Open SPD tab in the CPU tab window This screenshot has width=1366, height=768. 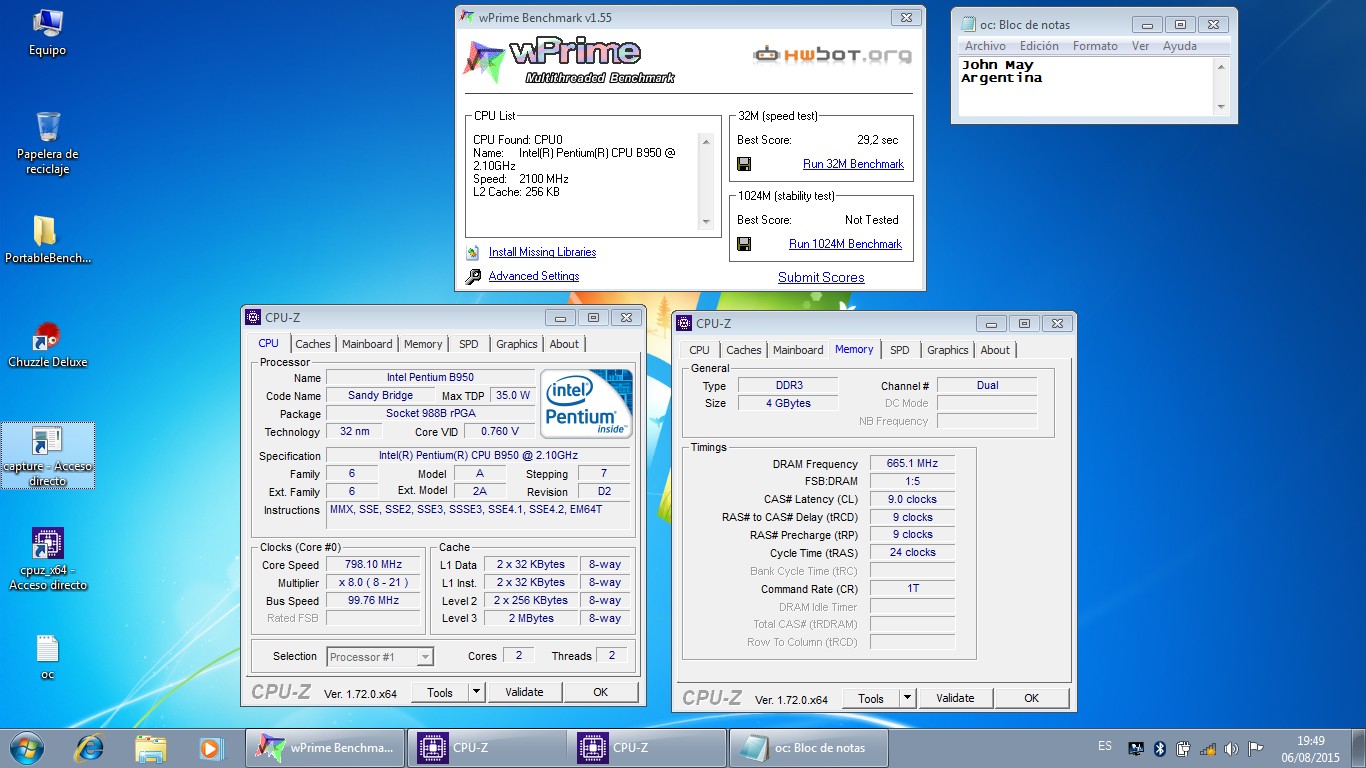pos(469,344)
